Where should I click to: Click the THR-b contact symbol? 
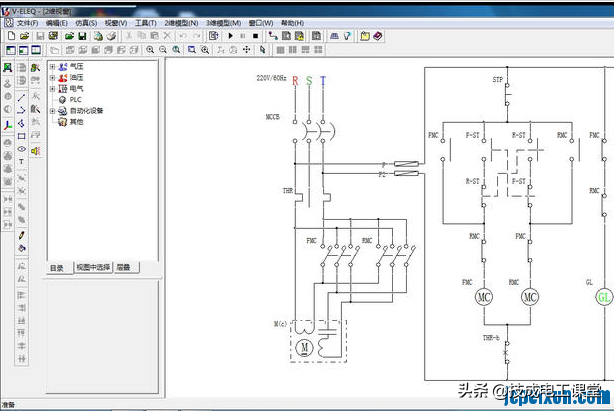tap(507, 352)
